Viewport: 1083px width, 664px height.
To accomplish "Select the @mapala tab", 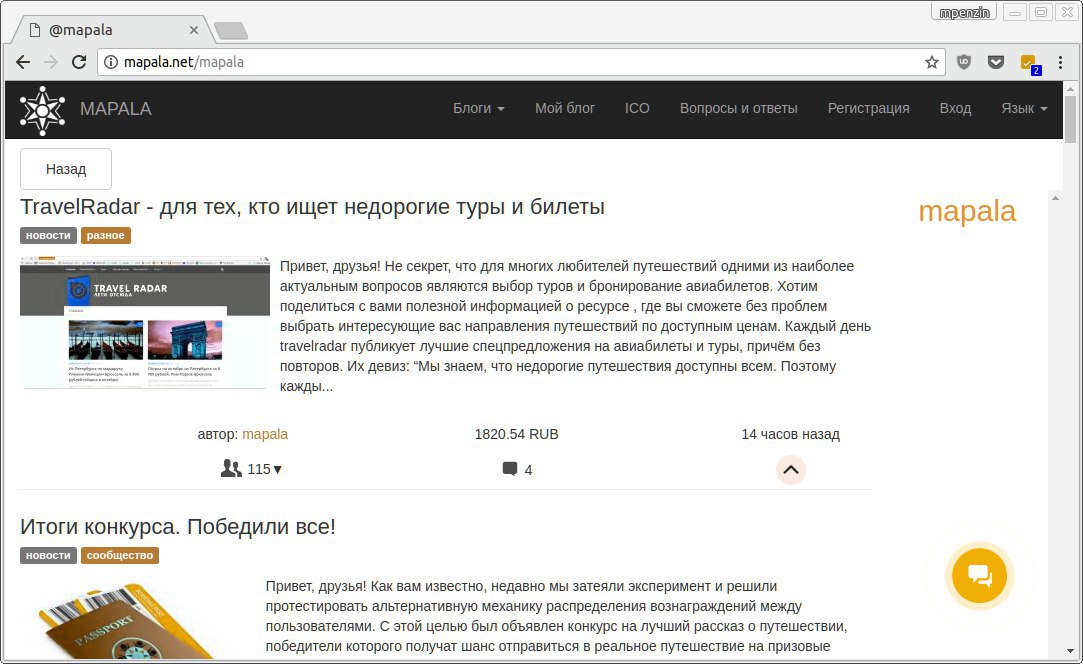I will point(111,30).
